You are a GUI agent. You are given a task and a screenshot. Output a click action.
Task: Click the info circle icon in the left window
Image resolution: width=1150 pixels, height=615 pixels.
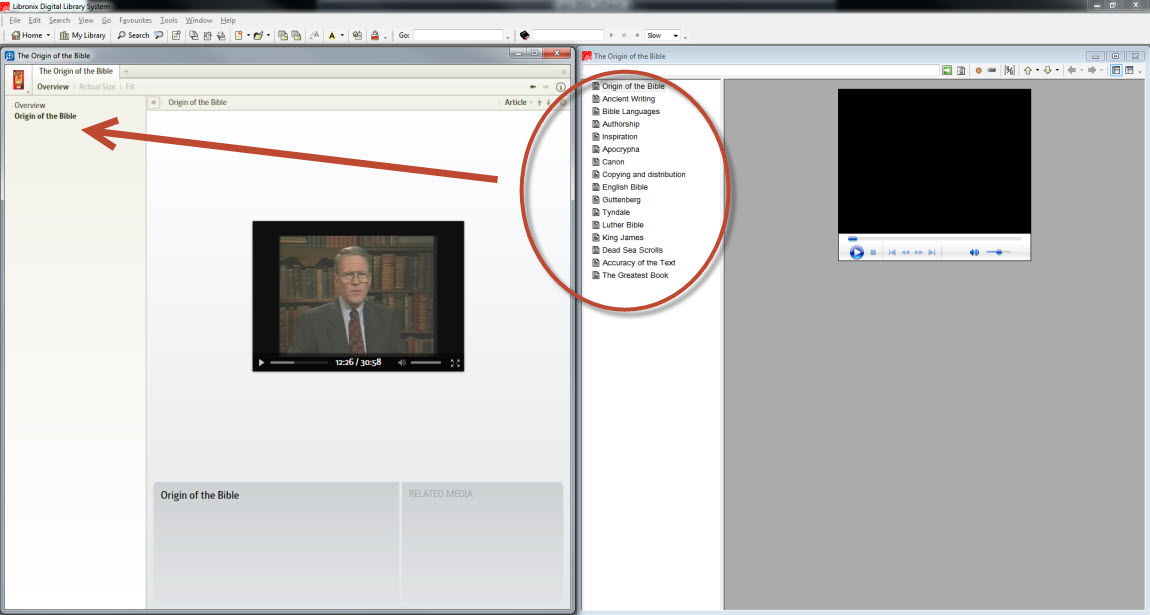pos(561,86)
